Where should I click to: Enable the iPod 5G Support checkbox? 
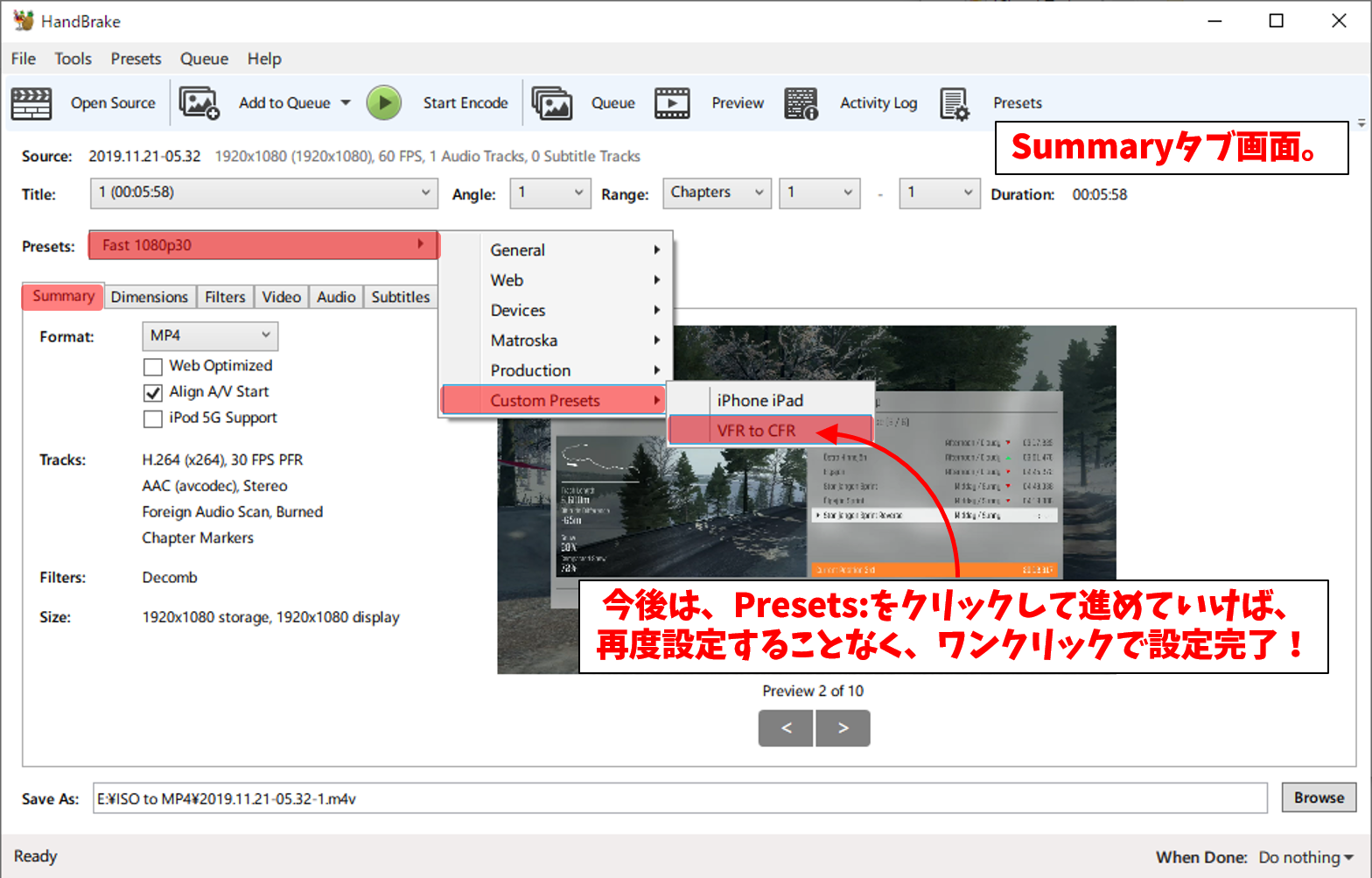[153, 418]
